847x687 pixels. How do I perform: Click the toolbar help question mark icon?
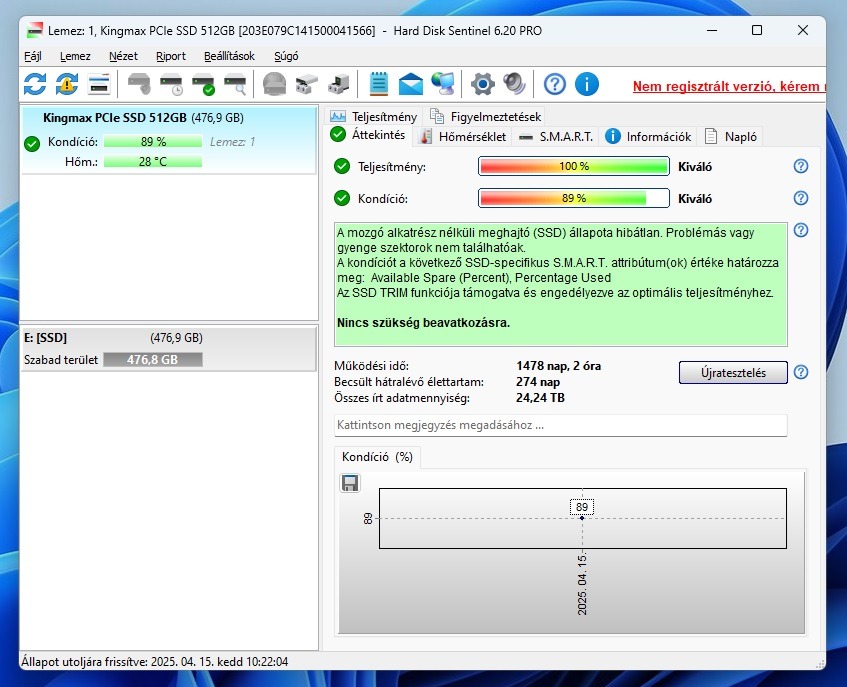point(555,84)
